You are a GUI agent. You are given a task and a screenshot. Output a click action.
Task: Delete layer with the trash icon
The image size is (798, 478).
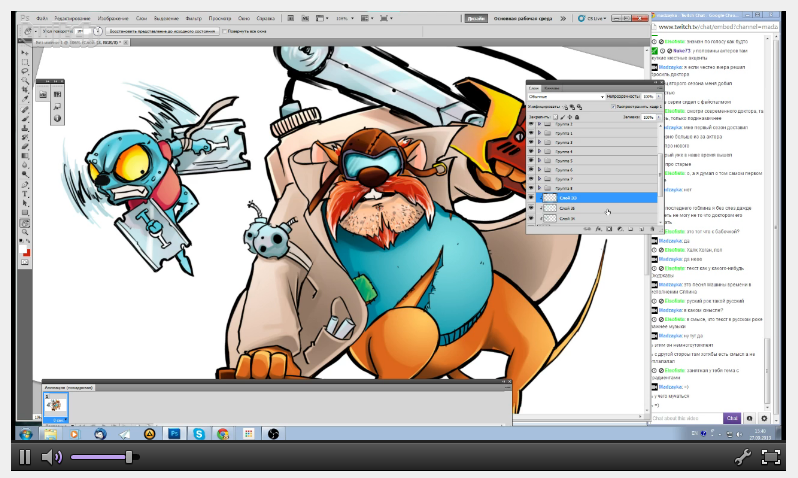pos(652,229)
